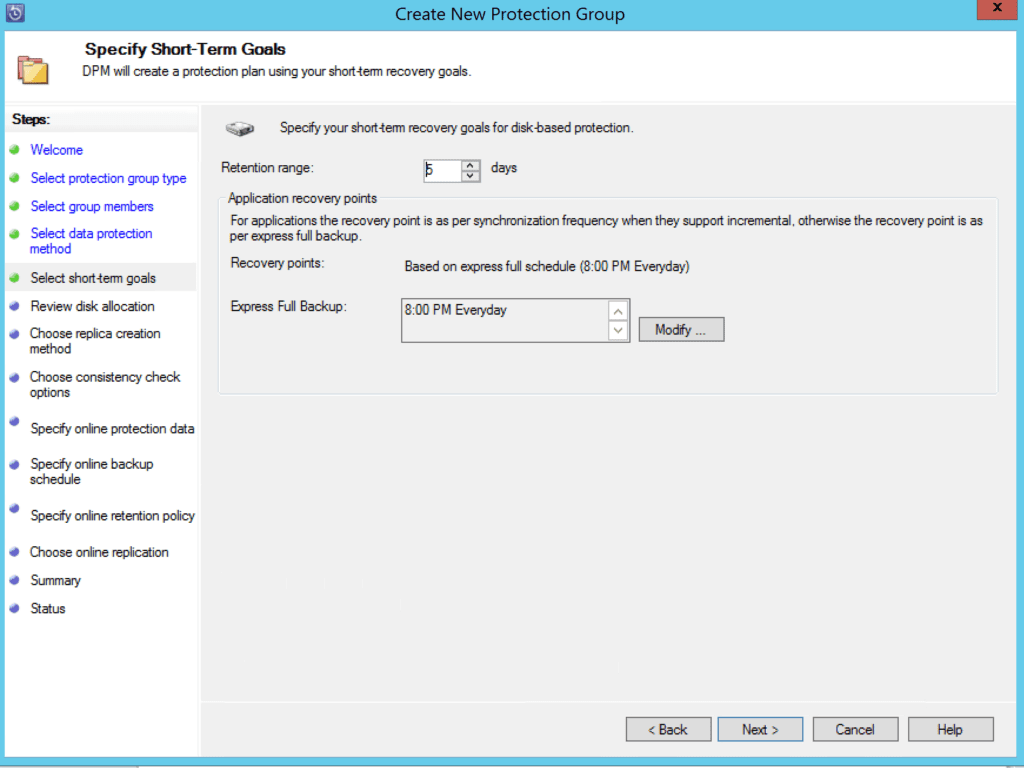The height and width of the screenshot is (768, 1024).
Task: Click Modify to change express full backup
Action: (x=681, y=329)
